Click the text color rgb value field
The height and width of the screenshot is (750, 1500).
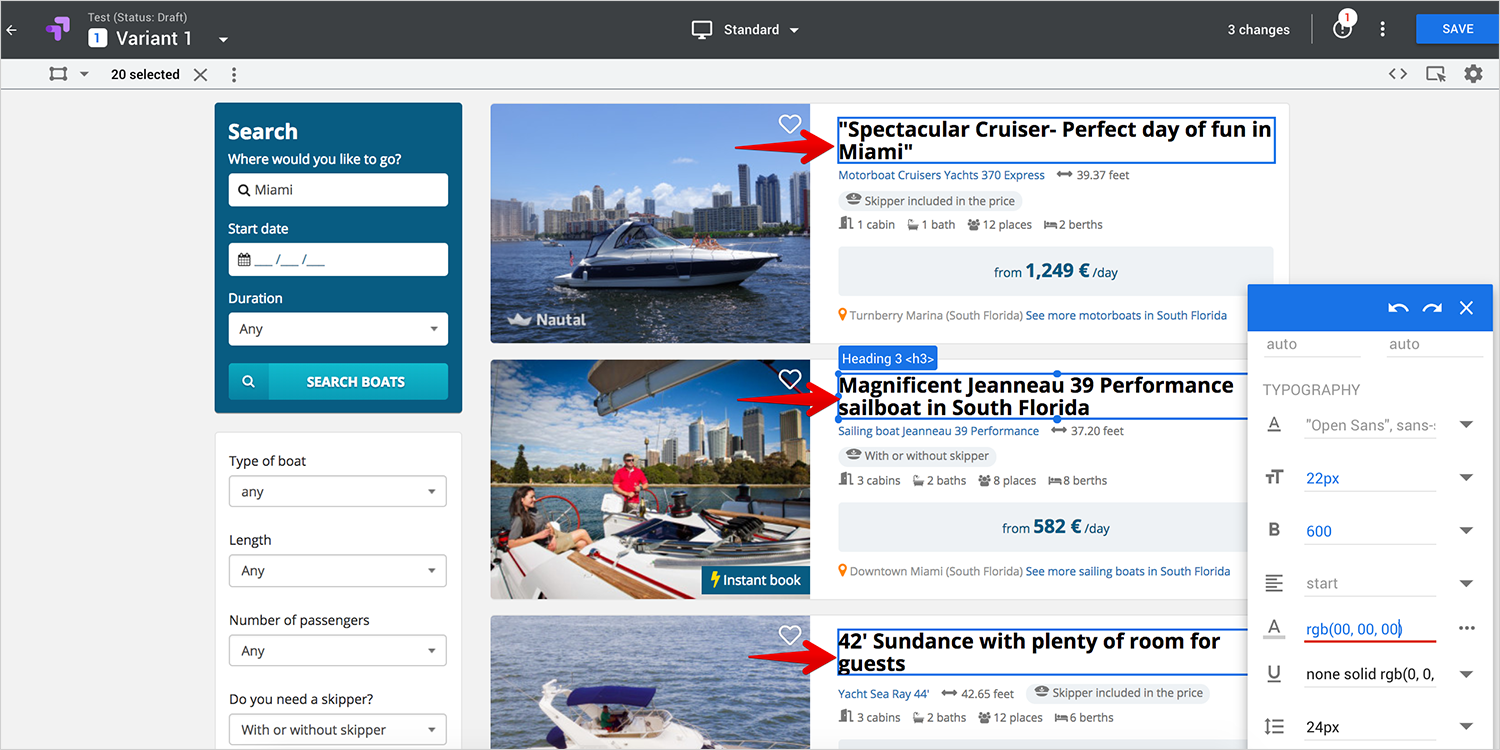[1369, 629]
